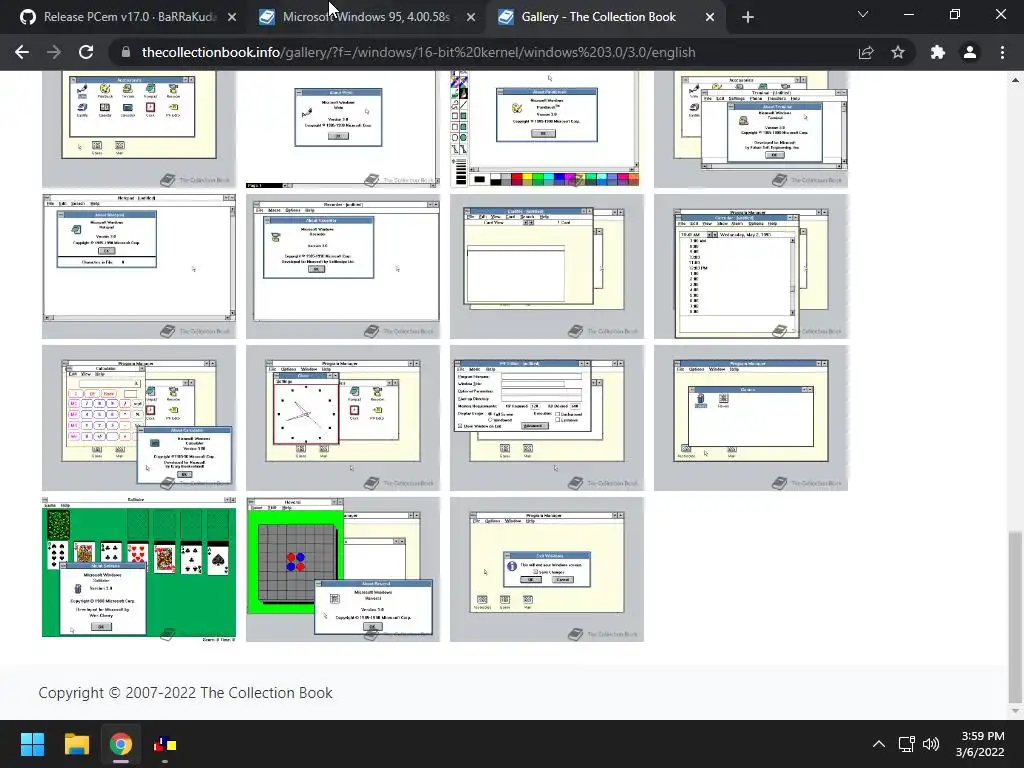Image resolution: width=1024 pixels, height=768 pixels.
Task: Open the Solitaire screenshot thumbnail
Action: [x=139, y=569]
